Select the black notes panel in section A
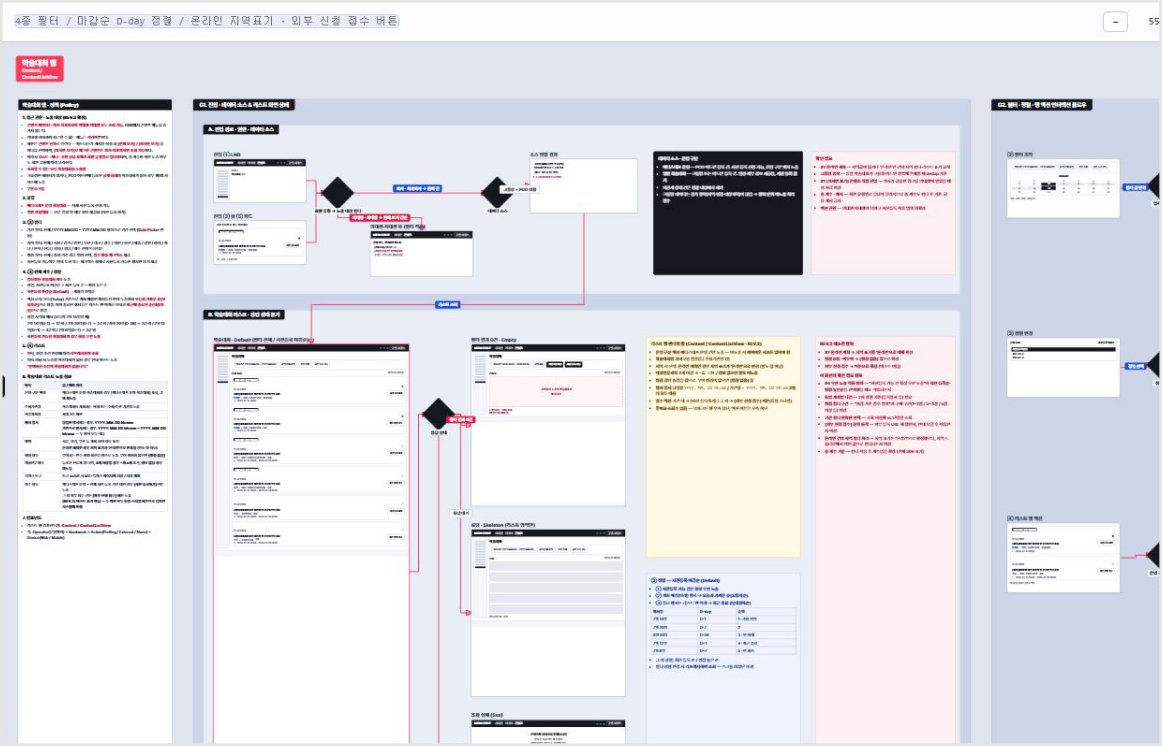The height and width of the screenshot is (746, 1162). [728, 213]
